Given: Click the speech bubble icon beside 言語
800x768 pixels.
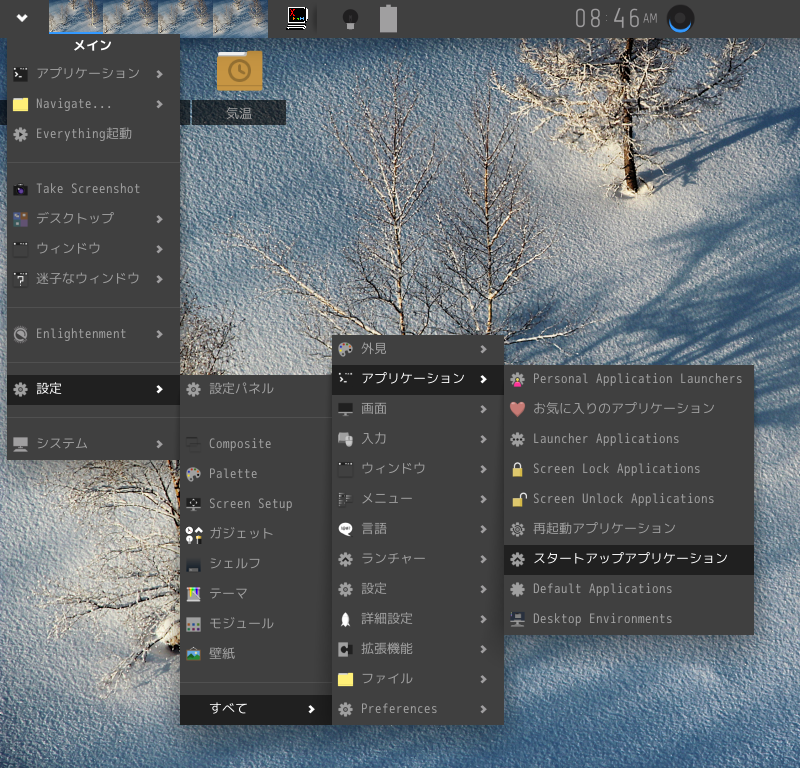Looking at the screenshot, I should coord(345,529).
